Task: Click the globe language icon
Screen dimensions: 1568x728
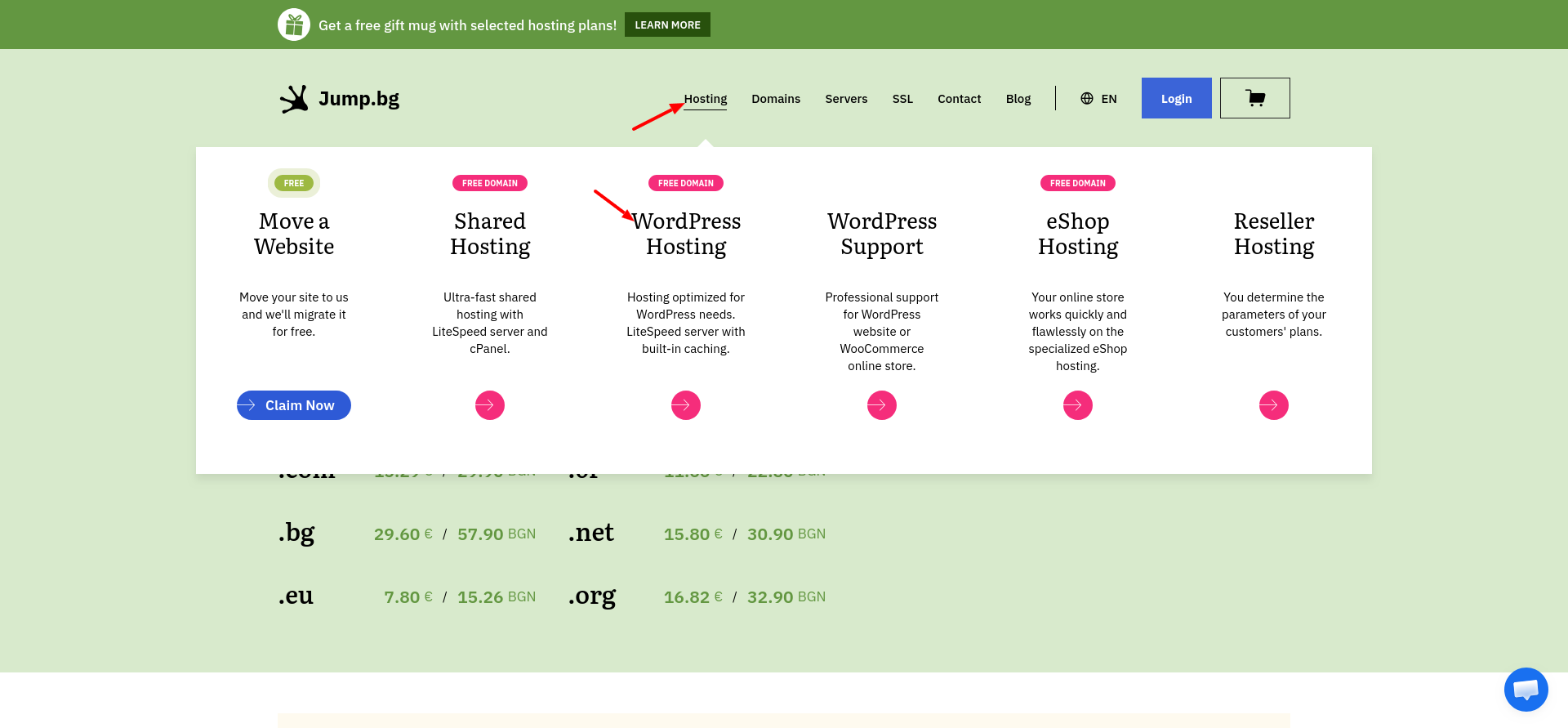Action: click(1087, 99)
